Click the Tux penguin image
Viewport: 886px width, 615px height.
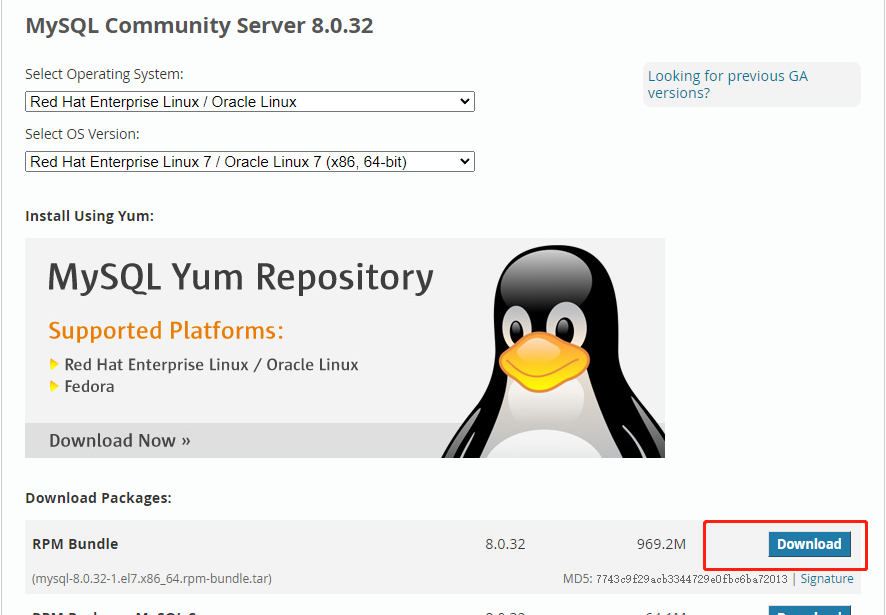click(554, 352)
